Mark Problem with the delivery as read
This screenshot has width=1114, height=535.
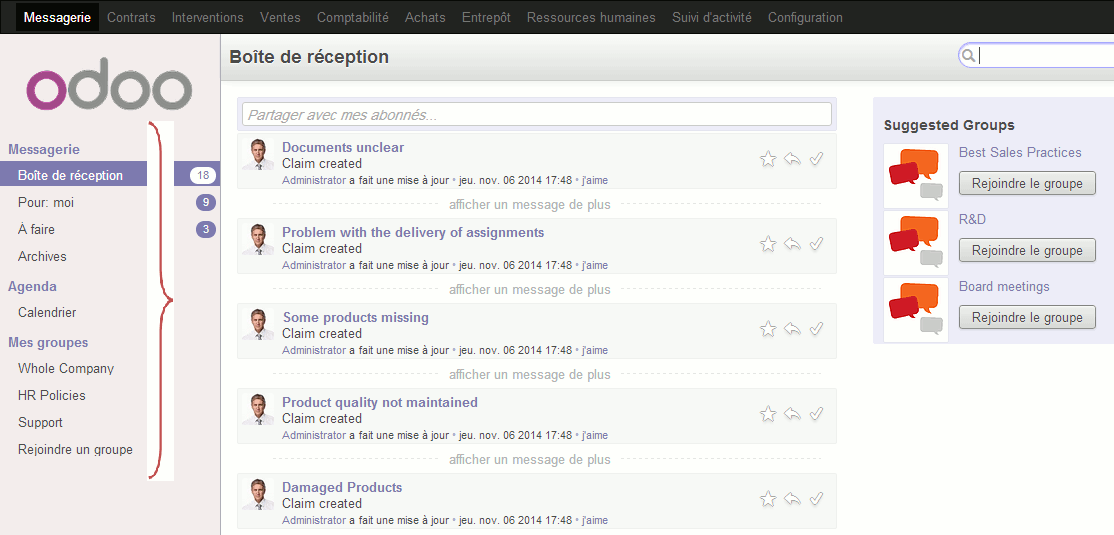(x=816, y=244)
